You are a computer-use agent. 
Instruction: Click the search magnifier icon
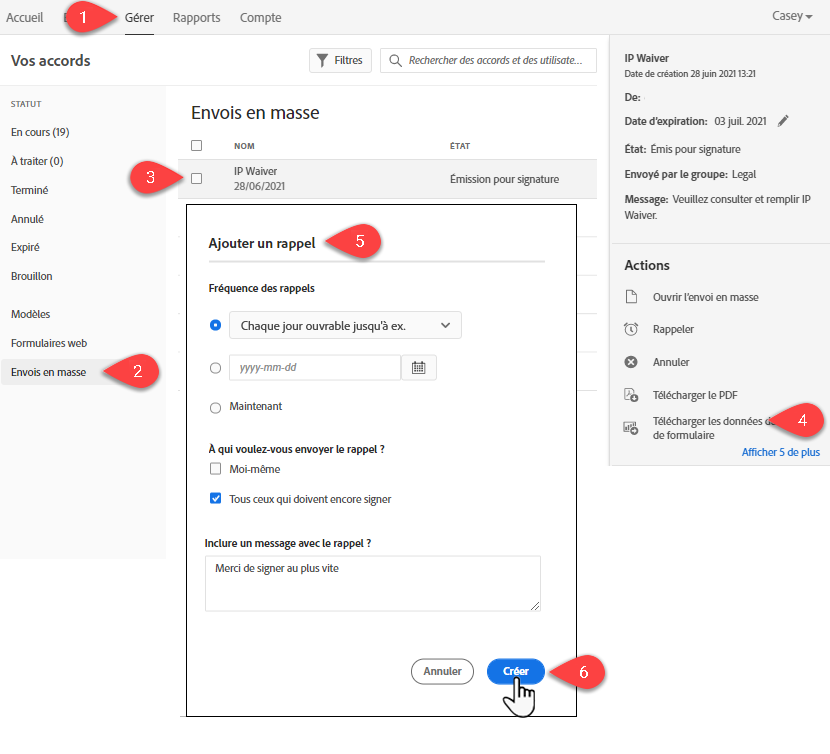[x=396, y=61]
